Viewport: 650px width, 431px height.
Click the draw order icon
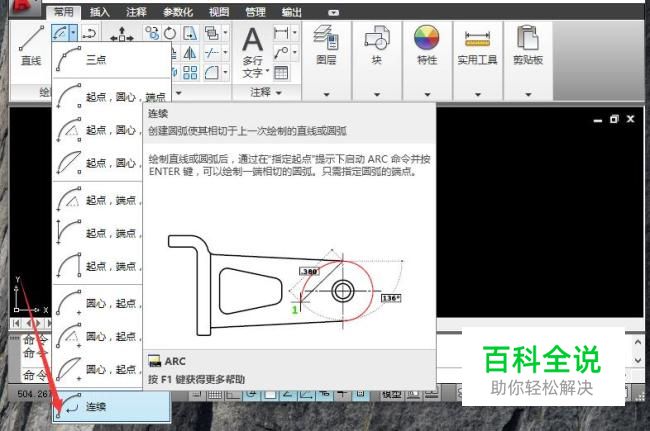tap(212, 33)
